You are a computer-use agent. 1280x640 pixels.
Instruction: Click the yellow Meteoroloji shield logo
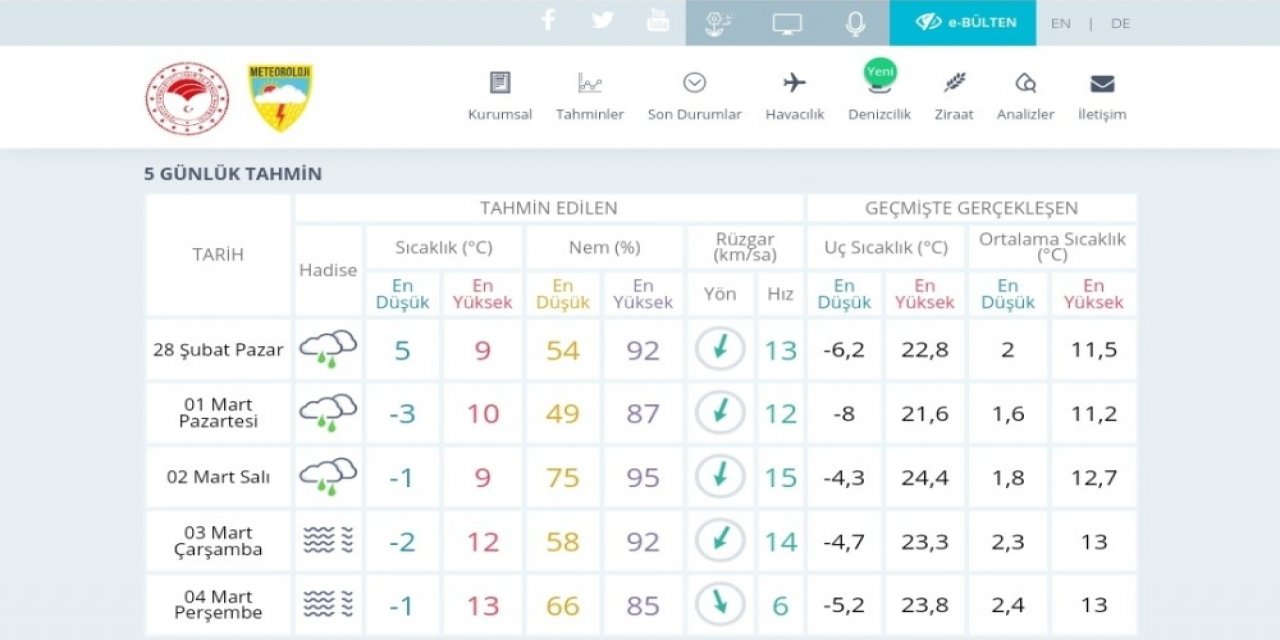[280, 98]
